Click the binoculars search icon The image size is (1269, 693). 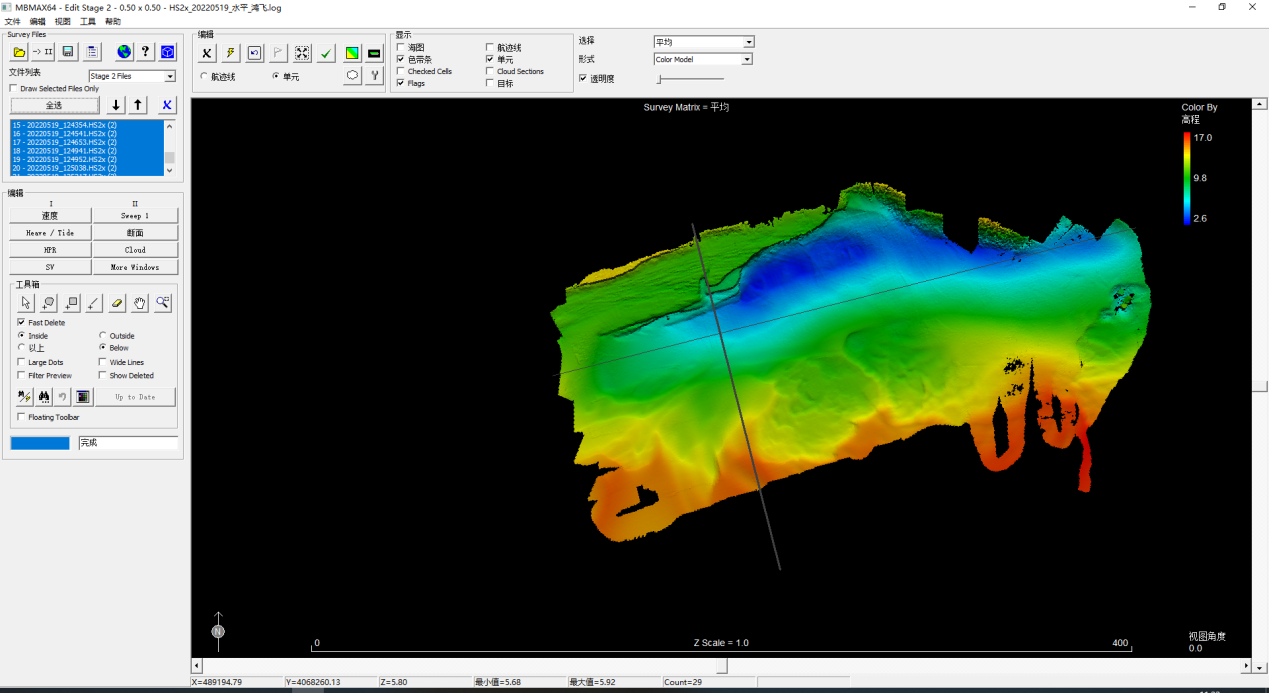coord(44,397)
